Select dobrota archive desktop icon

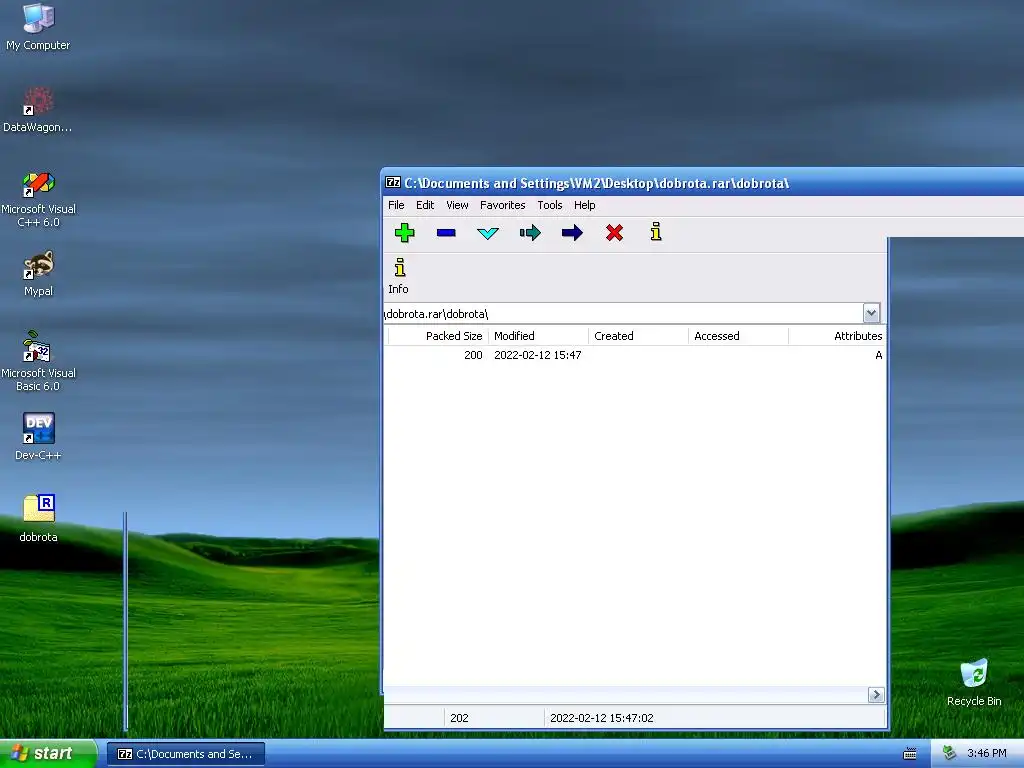point(38,519)
